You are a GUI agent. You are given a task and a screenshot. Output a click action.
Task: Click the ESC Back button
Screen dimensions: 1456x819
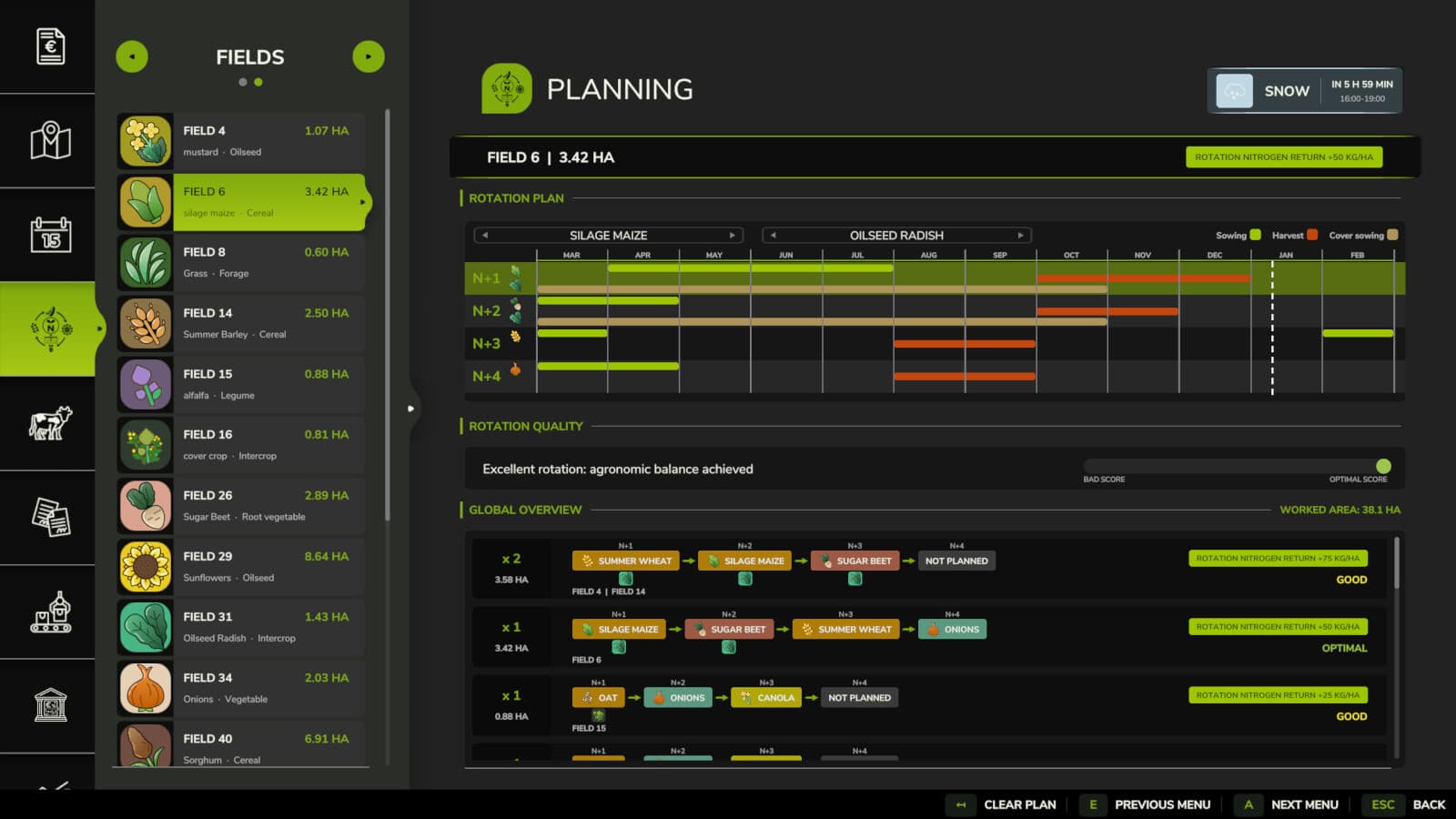coord(1403,804)
